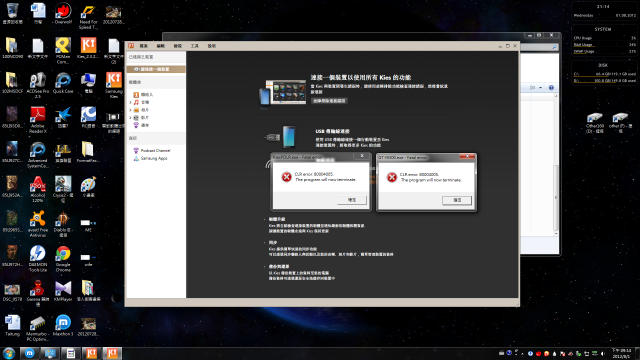Select the Diablo III desktop shortcut
The width and height of the screenshot is (640, 360).
63,224
